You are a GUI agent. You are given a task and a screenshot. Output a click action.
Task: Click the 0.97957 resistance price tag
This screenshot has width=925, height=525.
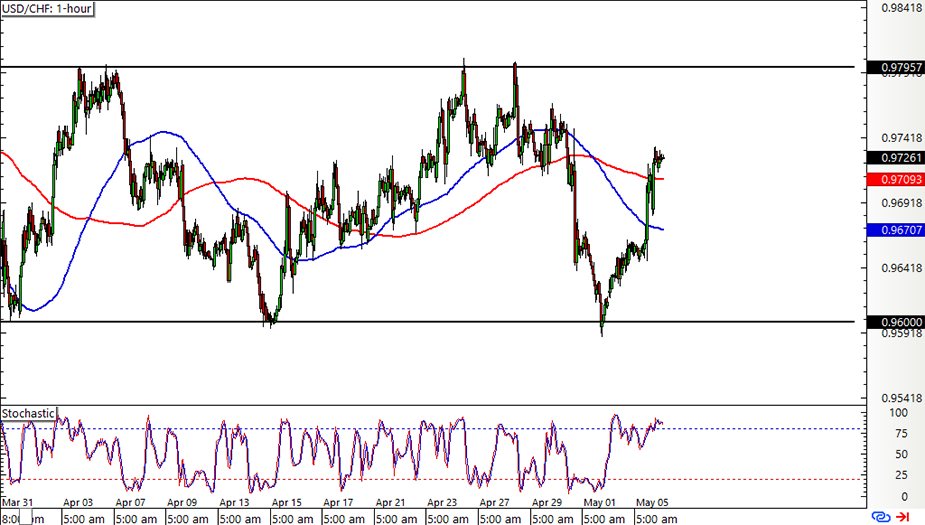[x=896, y=68]
